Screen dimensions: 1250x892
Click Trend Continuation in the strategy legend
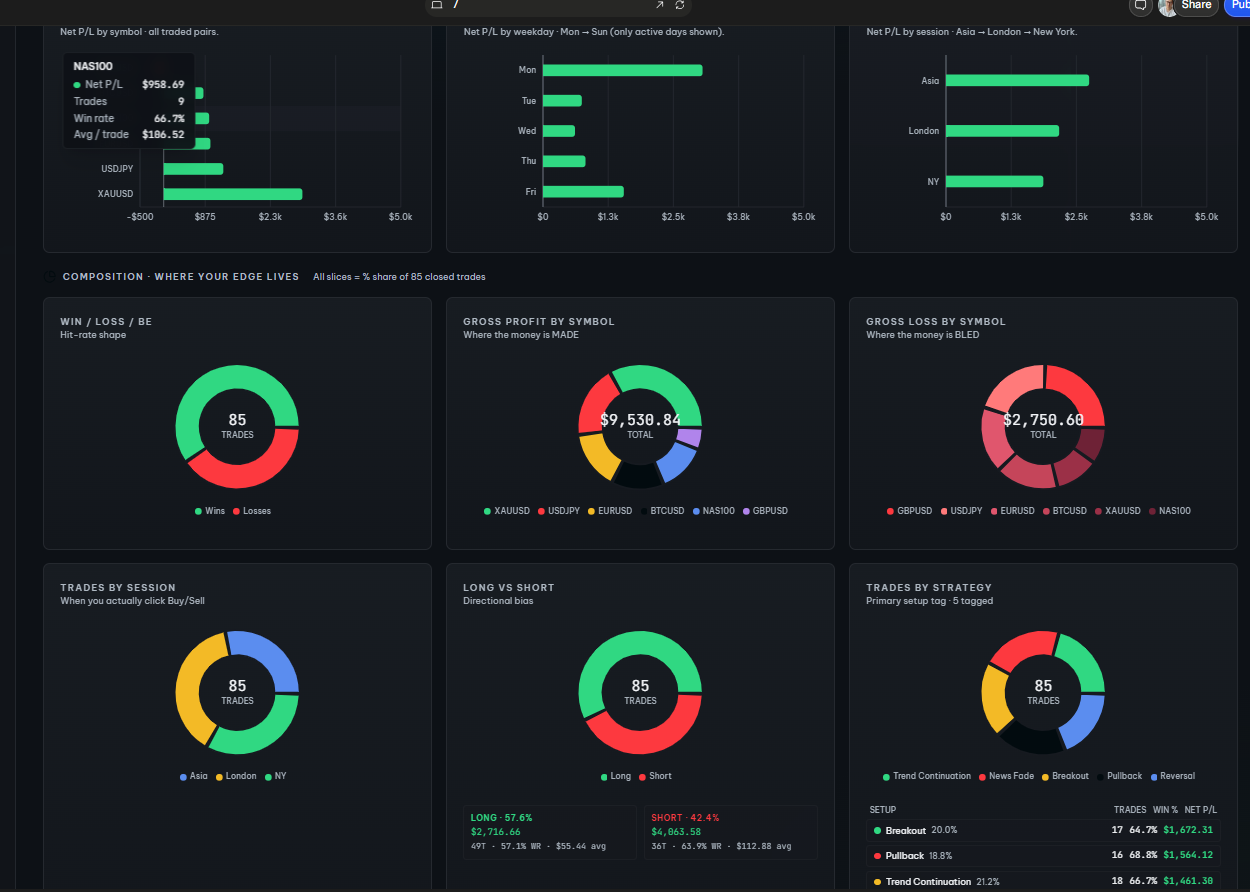pos(927,776)
